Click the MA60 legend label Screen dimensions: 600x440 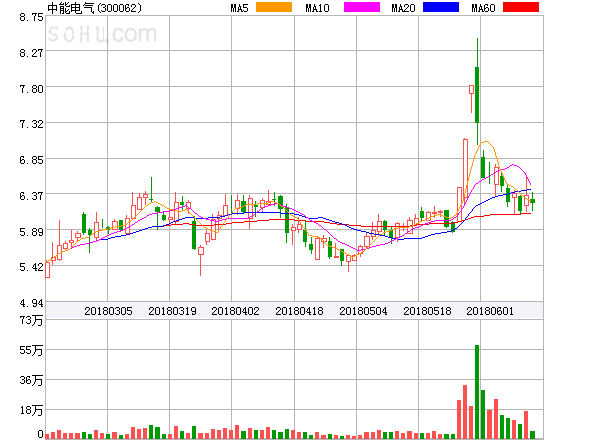coord(483,8)
